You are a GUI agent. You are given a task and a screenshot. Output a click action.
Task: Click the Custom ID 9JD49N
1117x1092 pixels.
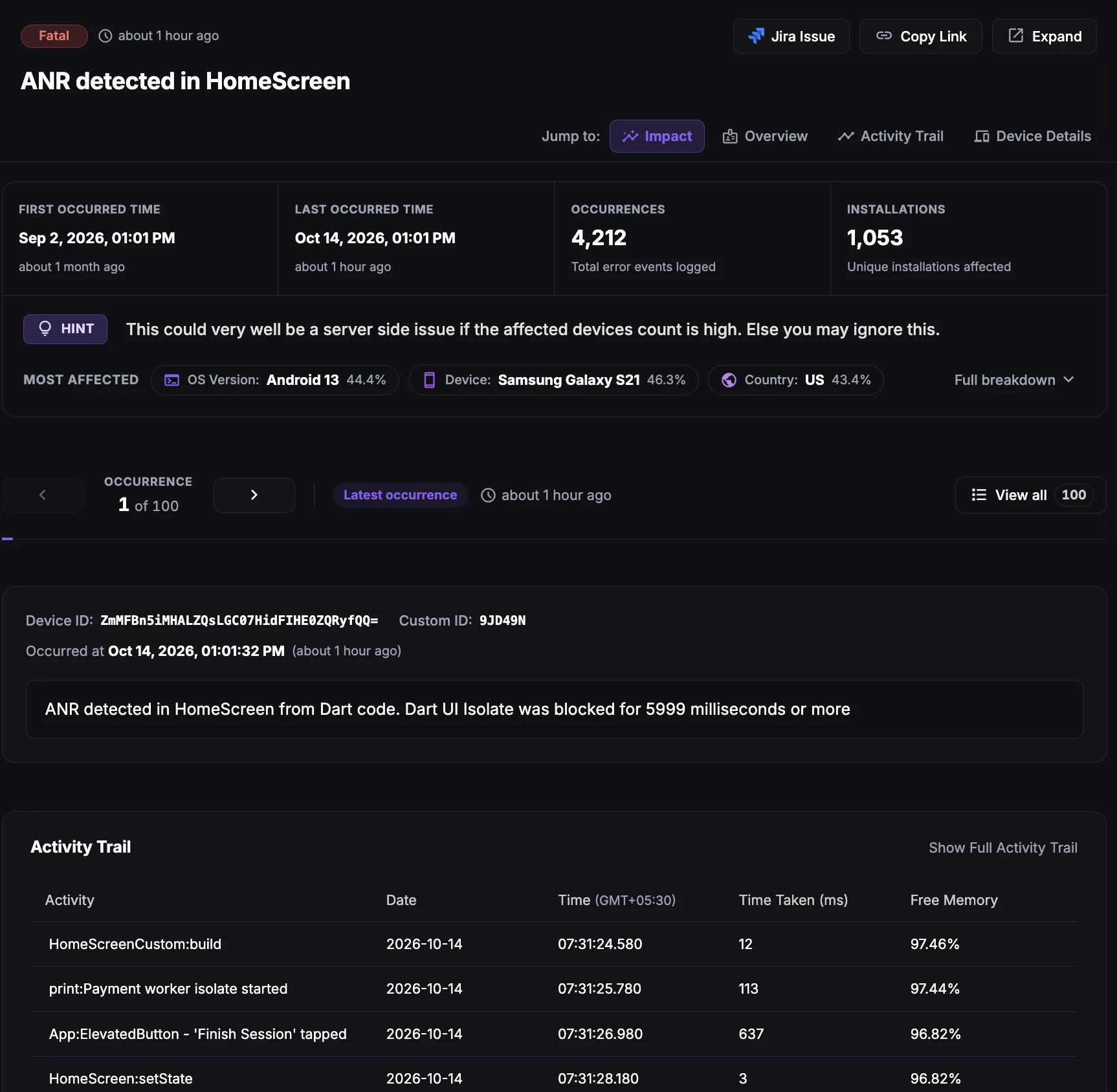502,620
